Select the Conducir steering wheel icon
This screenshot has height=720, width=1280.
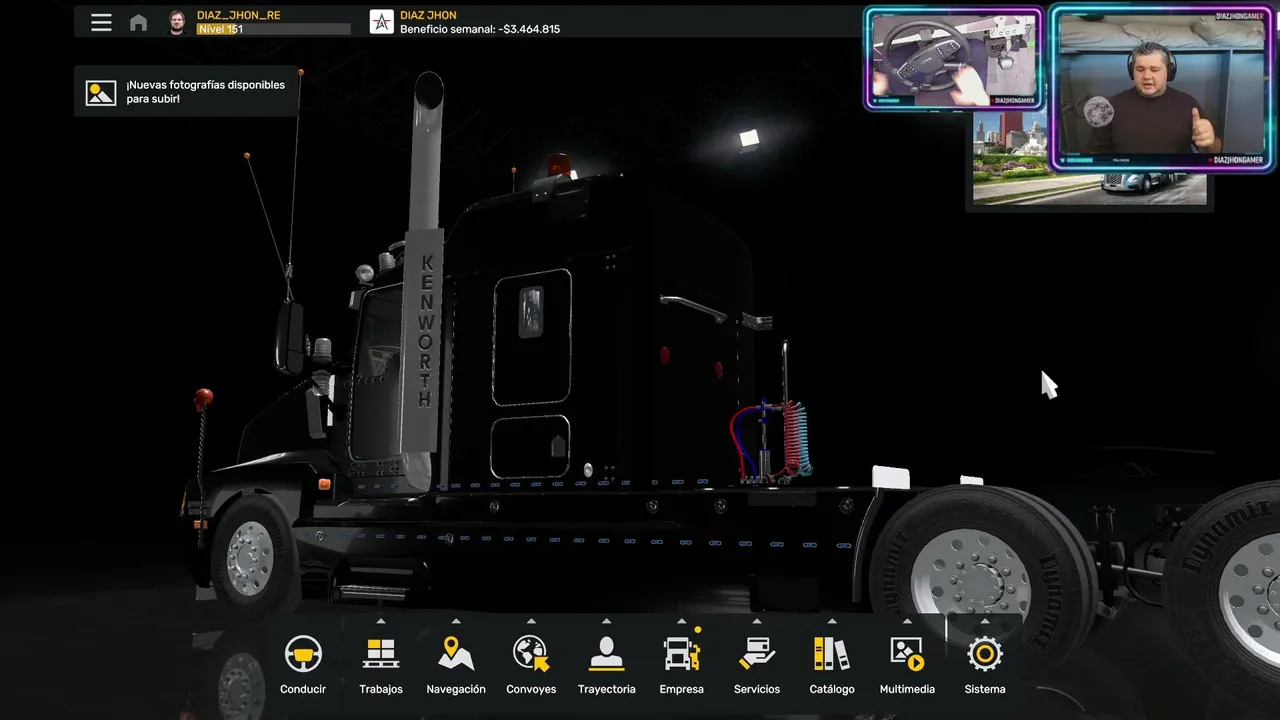[x=303, y=653]
